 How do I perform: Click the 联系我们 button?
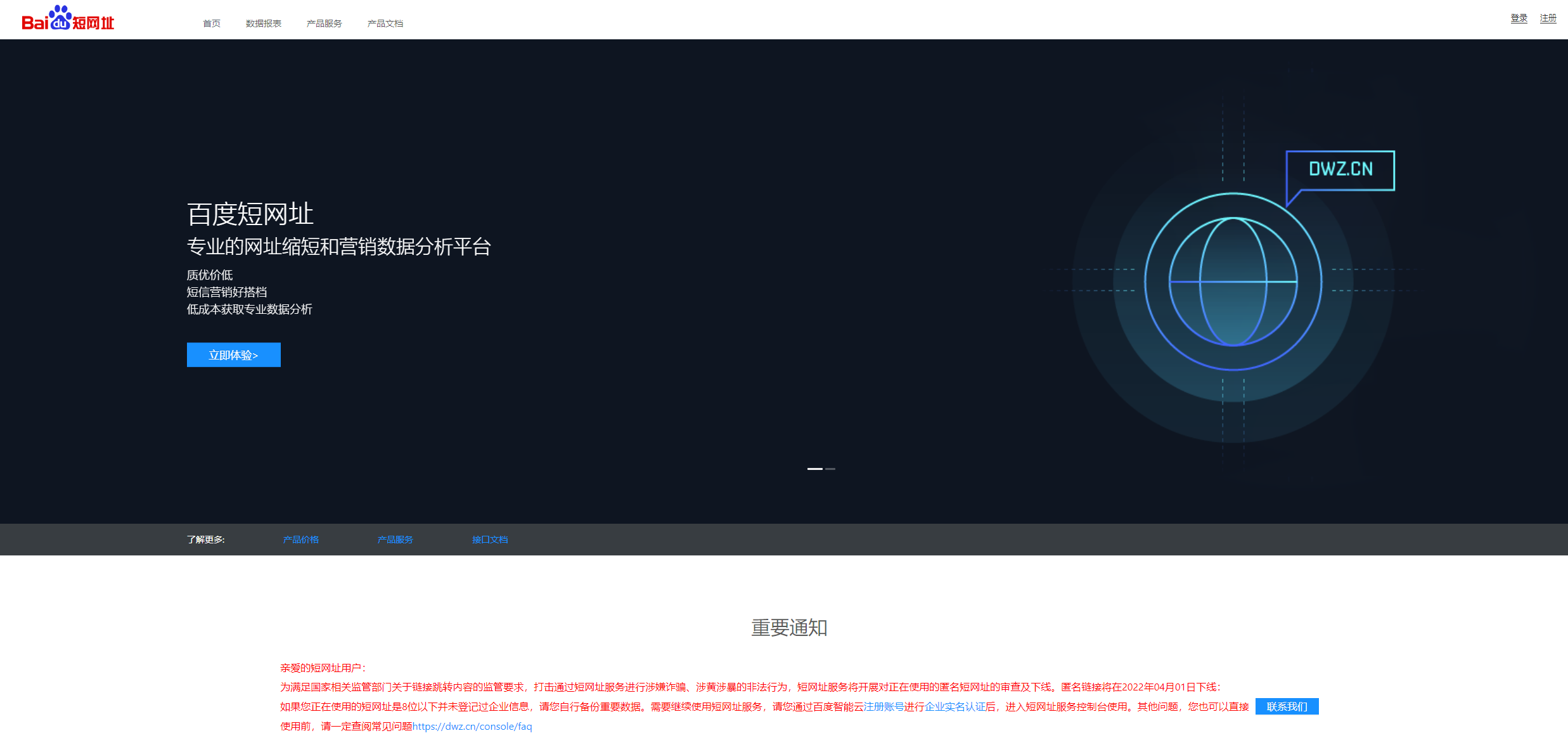point(1287,706)
